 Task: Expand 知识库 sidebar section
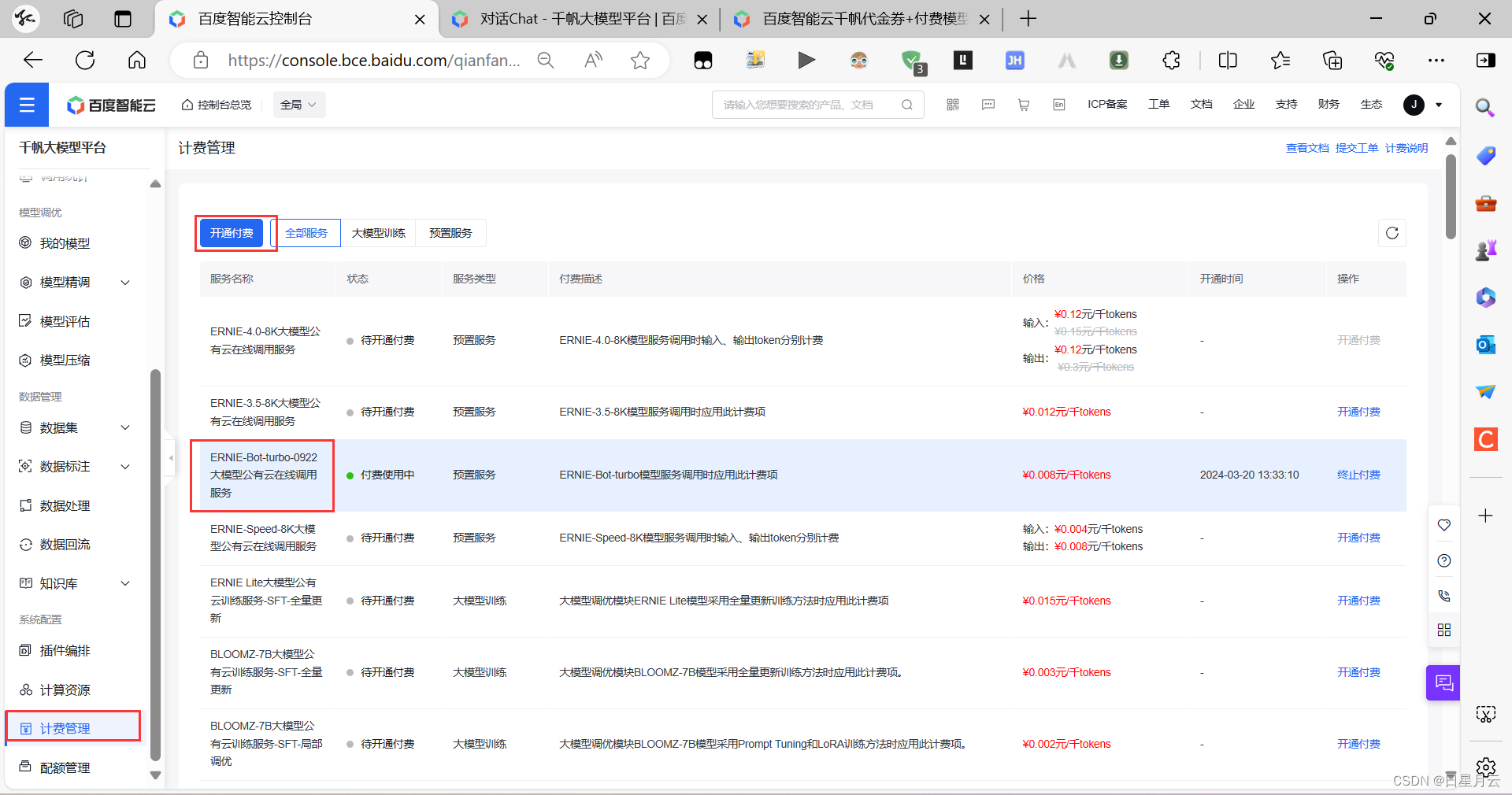click(75, 583)
